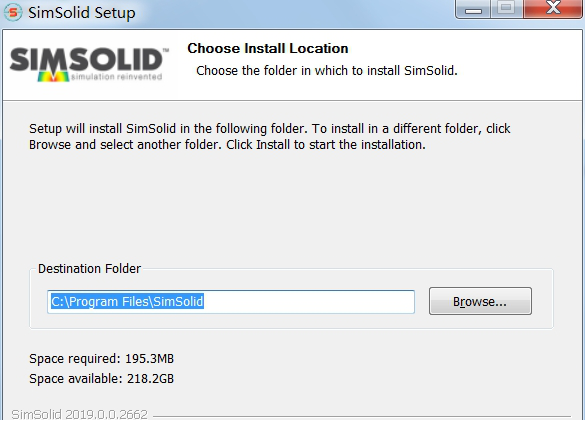This screenshot has width=585, height=436.
Task: Click the SIMSOLID logo in the header
Action: tap(89, 64)
